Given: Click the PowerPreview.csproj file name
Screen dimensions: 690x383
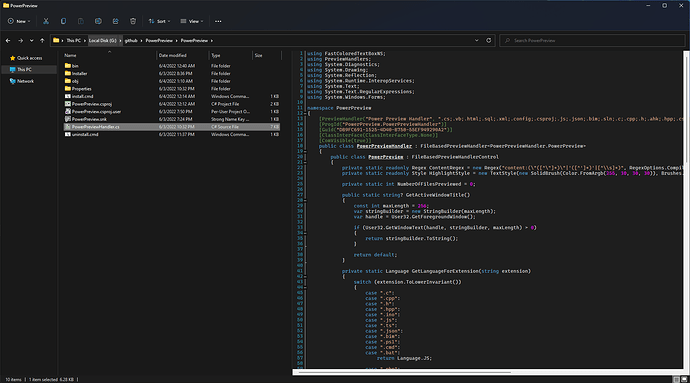Looking at the screenshot, I should 92,104.
